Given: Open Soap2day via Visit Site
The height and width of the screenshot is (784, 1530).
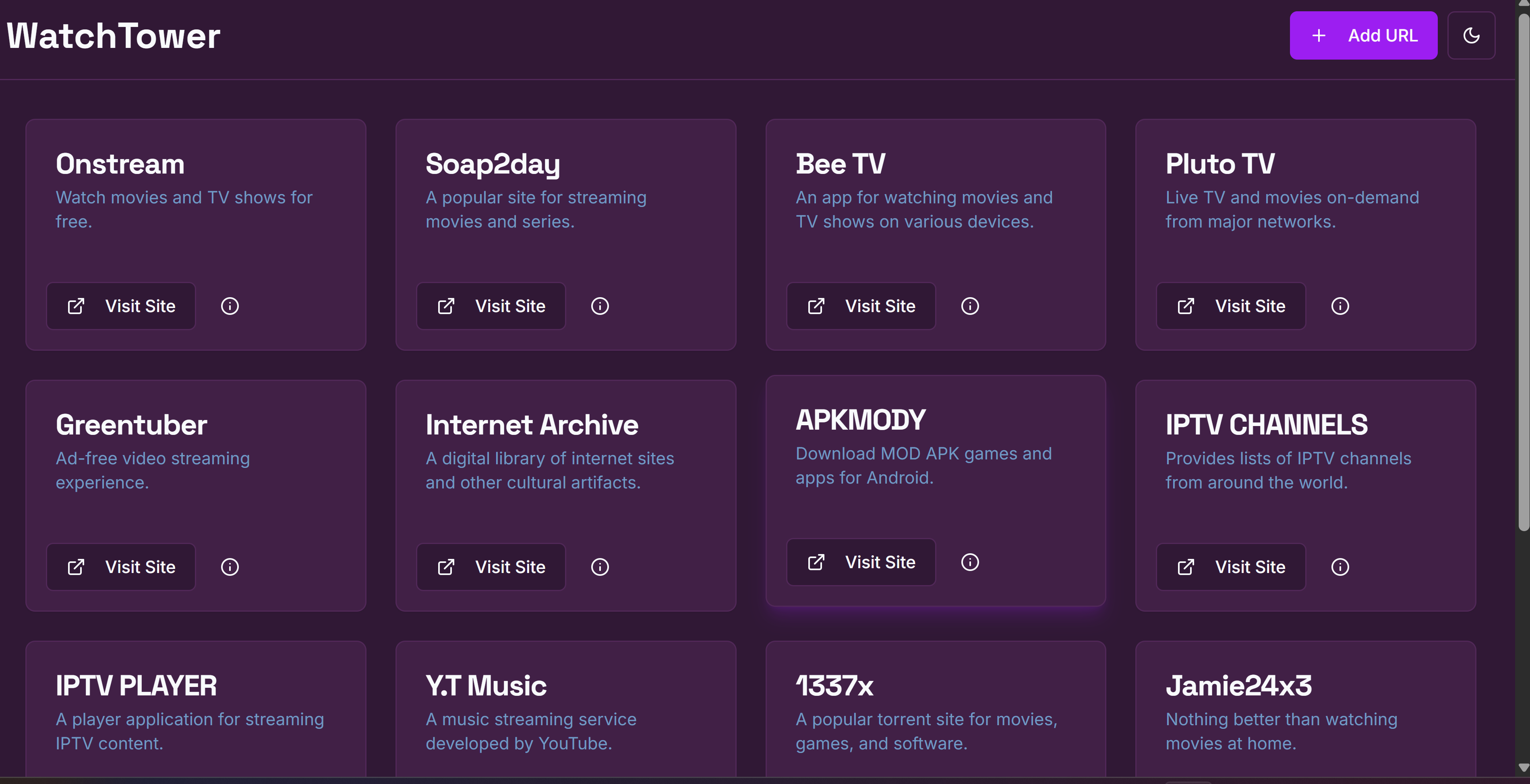Looking at the screenshot, I should (491, 306).
